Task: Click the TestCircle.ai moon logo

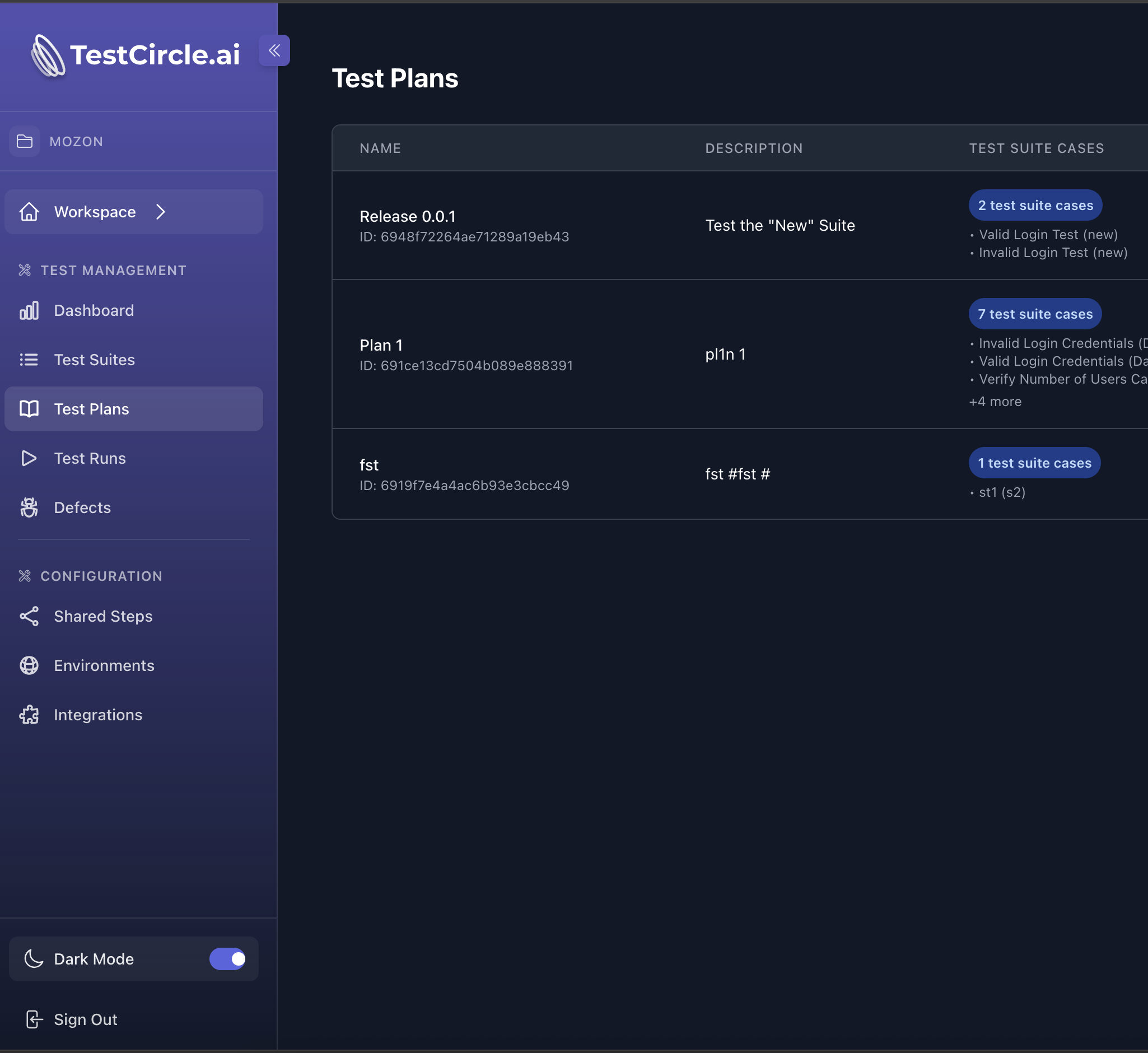Action: tap(48, 55)
